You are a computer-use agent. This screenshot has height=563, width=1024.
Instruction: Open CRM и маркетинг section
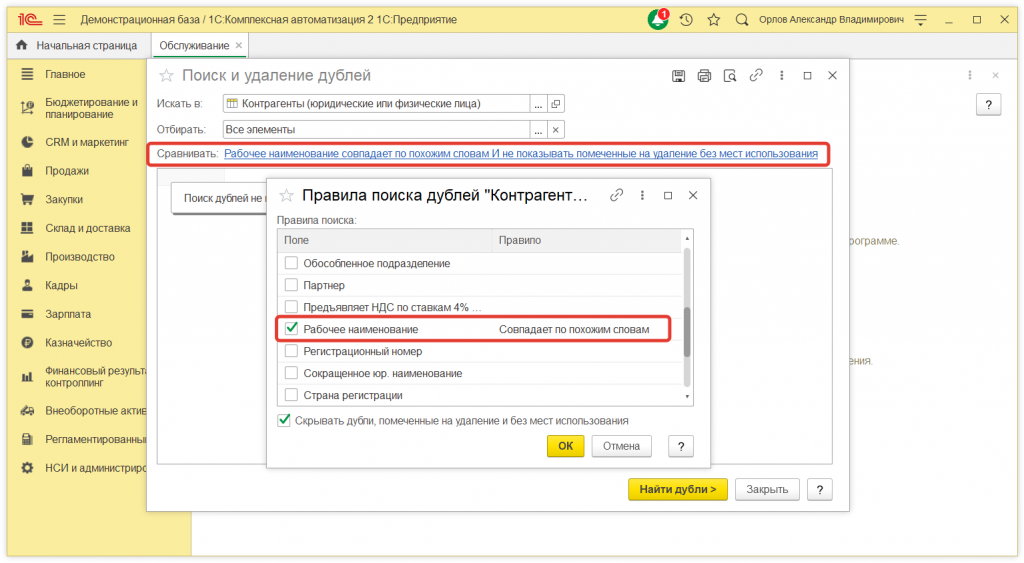click(87, 142)
